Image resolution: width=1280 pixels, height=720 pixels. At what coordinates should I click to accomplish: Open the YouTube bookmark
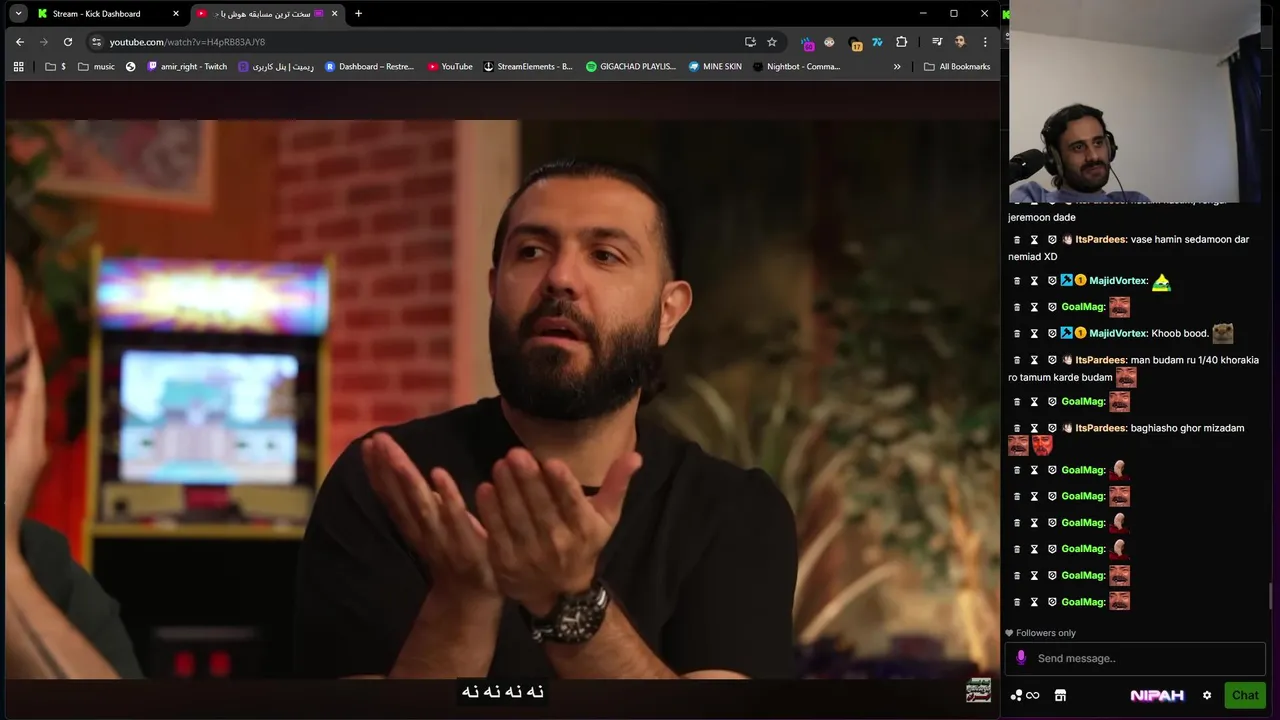(450, 66)
